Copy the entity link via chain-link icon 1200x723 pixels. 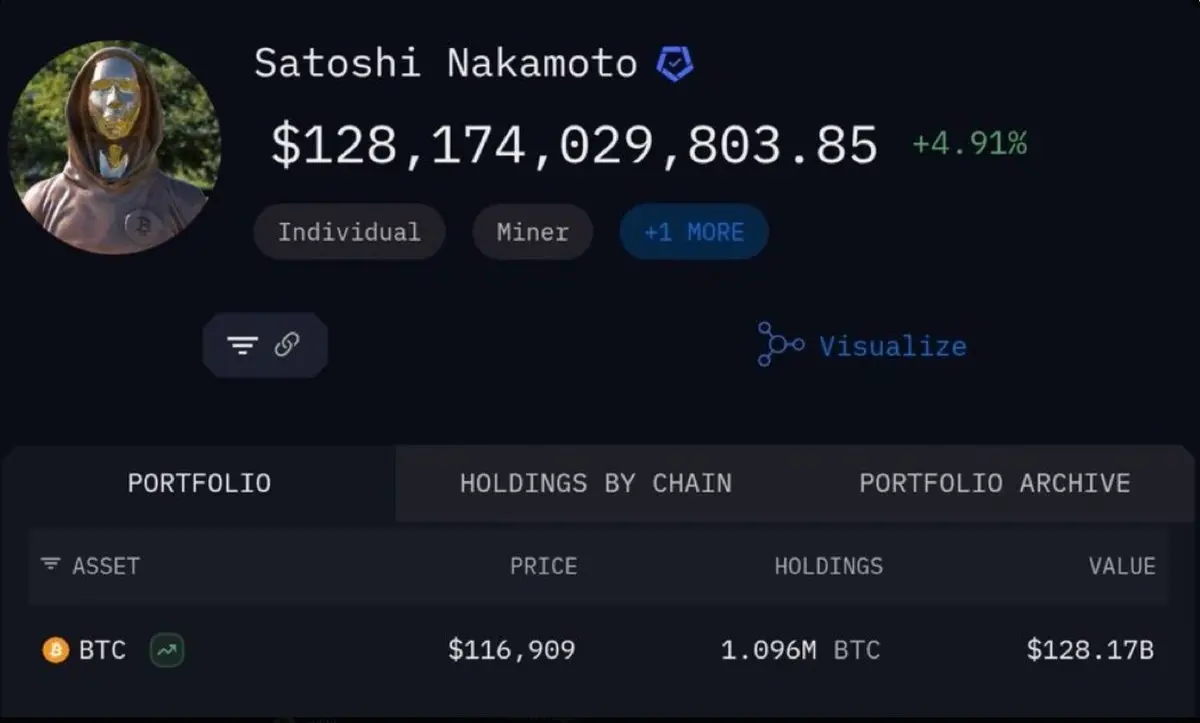[287, 345]
